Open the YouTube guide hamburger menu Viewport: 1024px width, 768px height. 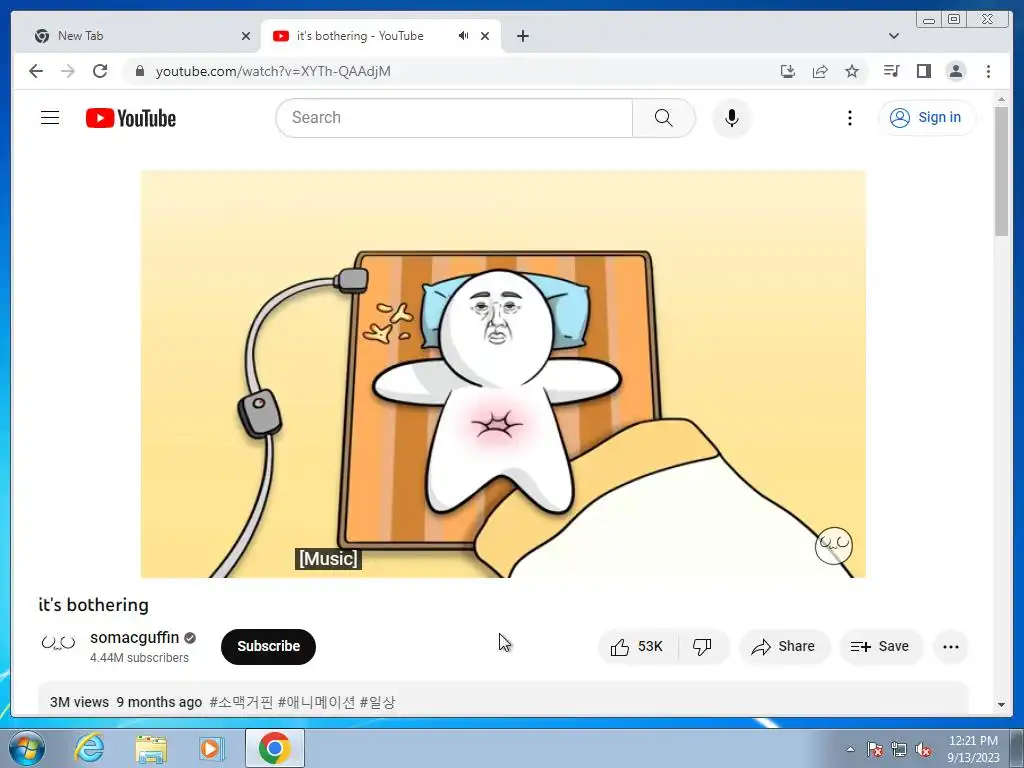click(x=50, y=118)
